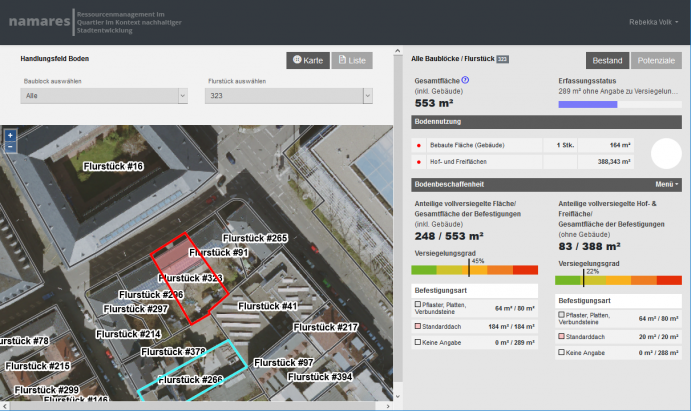Zoom out of the map with minus button
The width and height of the screenshot is (691, 411).
pos(10,146)
